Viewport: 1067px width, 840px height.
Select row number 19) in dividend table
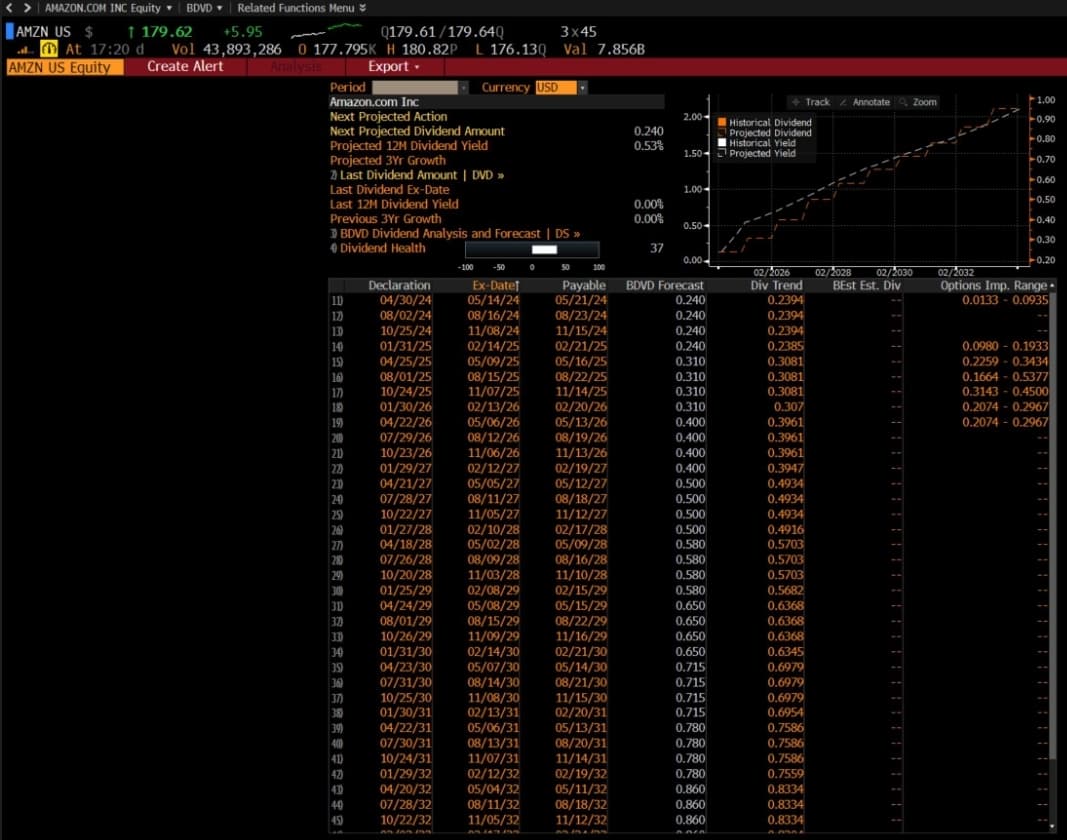click(337, 423)
